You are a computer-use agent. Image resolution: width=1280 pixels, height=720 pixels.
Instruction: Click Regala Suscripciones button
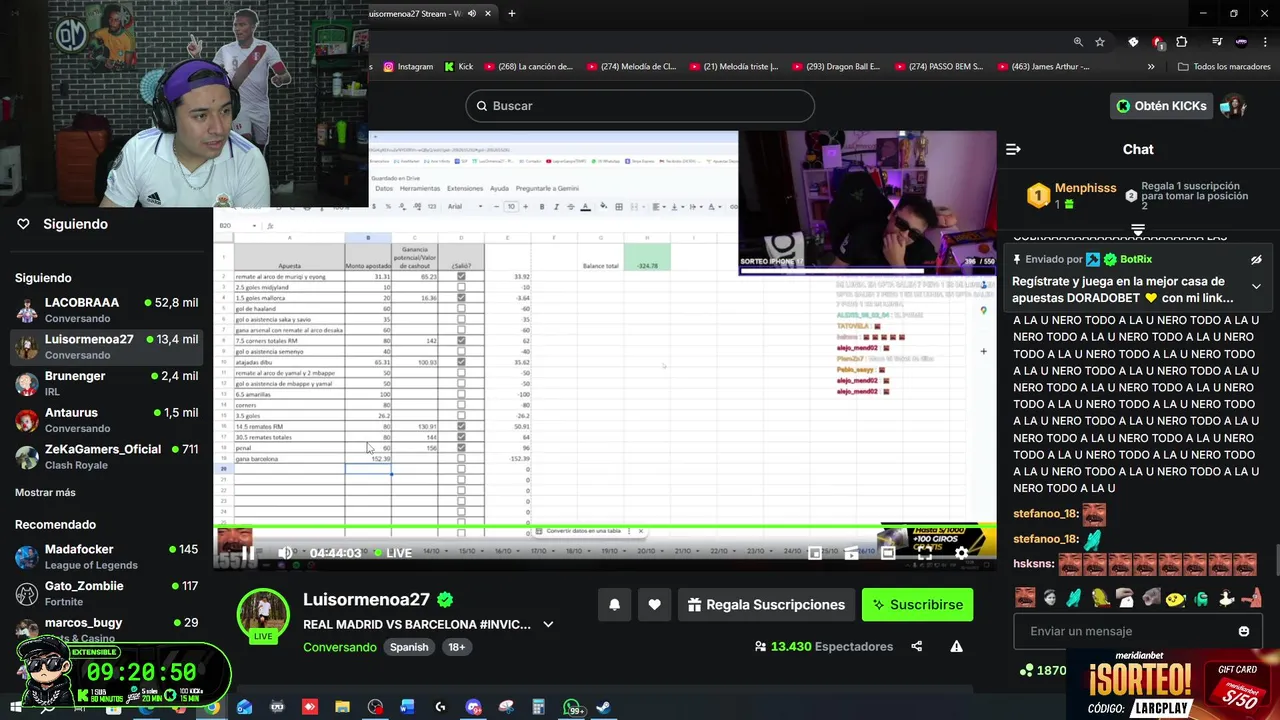(766, 605)
